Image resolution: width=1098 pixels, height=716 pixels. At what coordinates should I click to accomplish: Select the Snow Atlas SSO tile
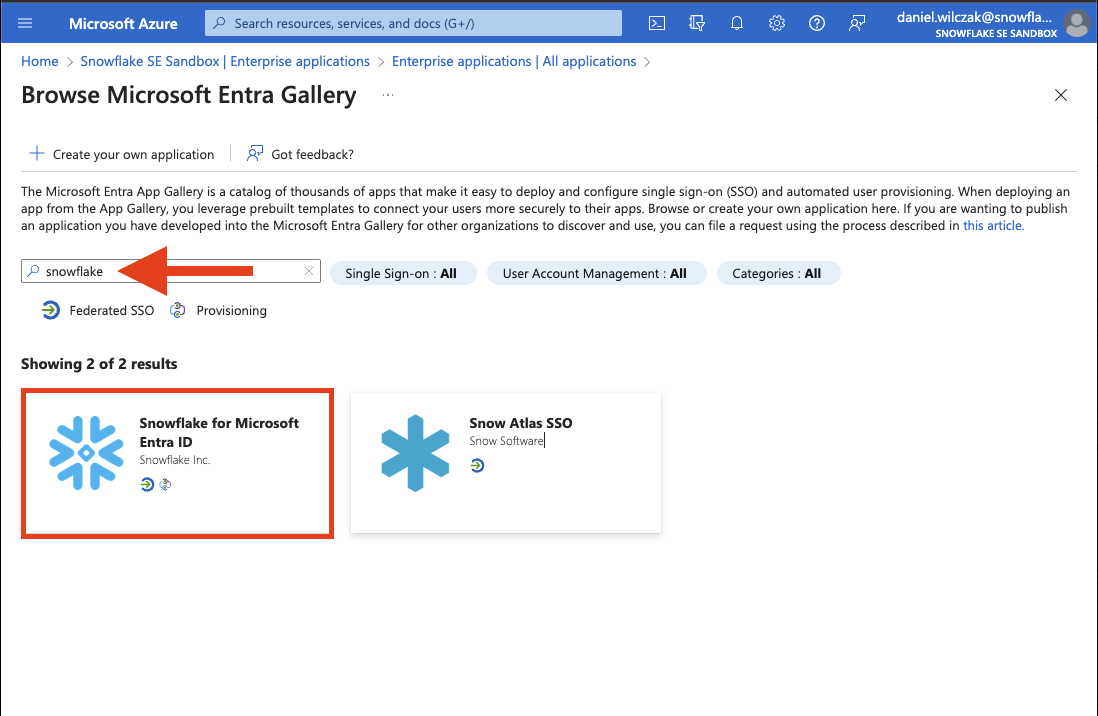click(505, 462)
